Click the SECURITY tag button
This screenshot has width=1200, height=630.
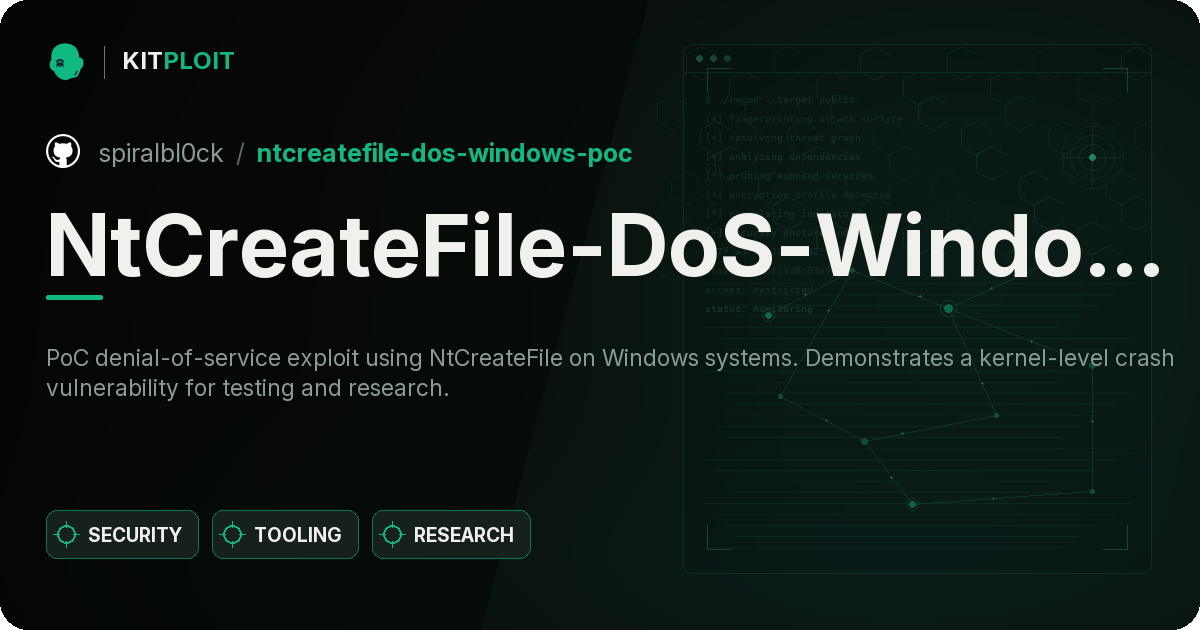click(122, 535)
